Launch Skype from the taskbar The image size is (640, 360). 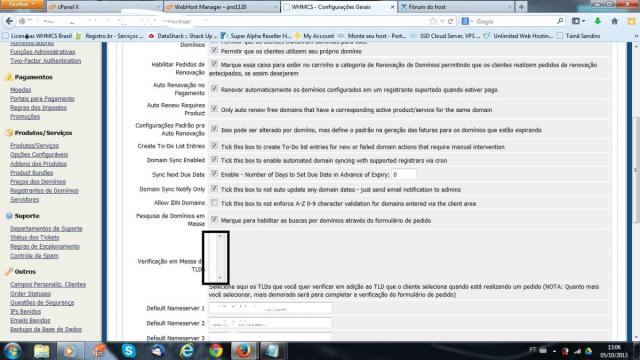coord(129,351)
